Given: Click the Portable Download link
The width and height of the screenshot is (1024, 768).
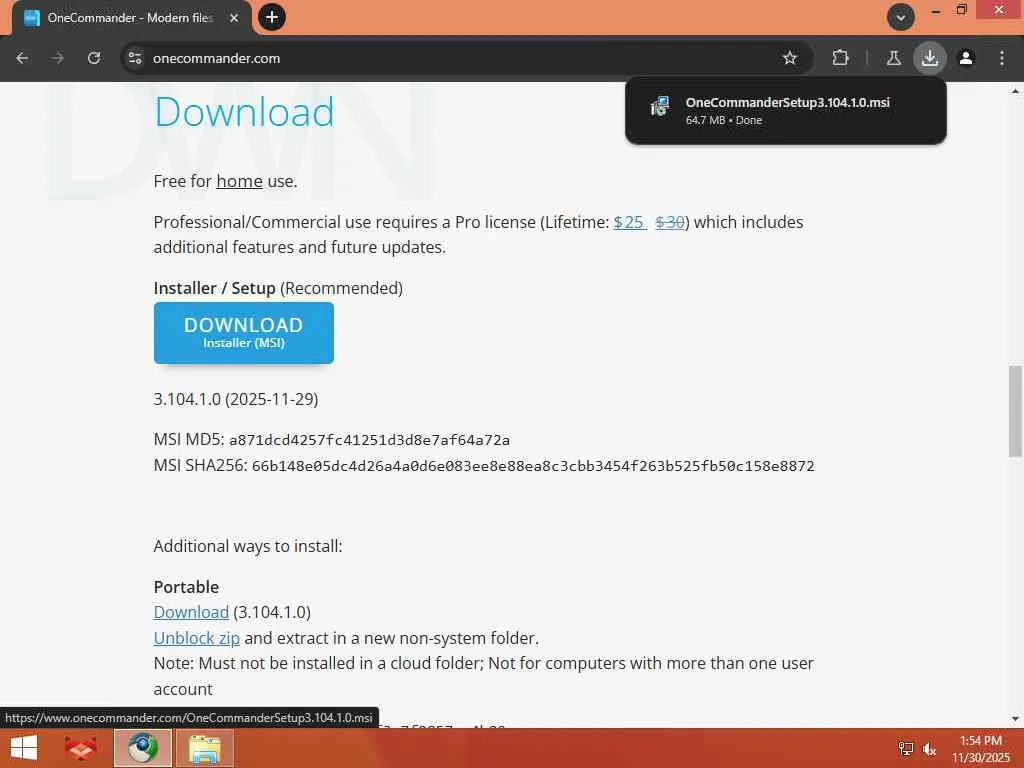Looking at the screenshot, I should (x=191, y=613).
